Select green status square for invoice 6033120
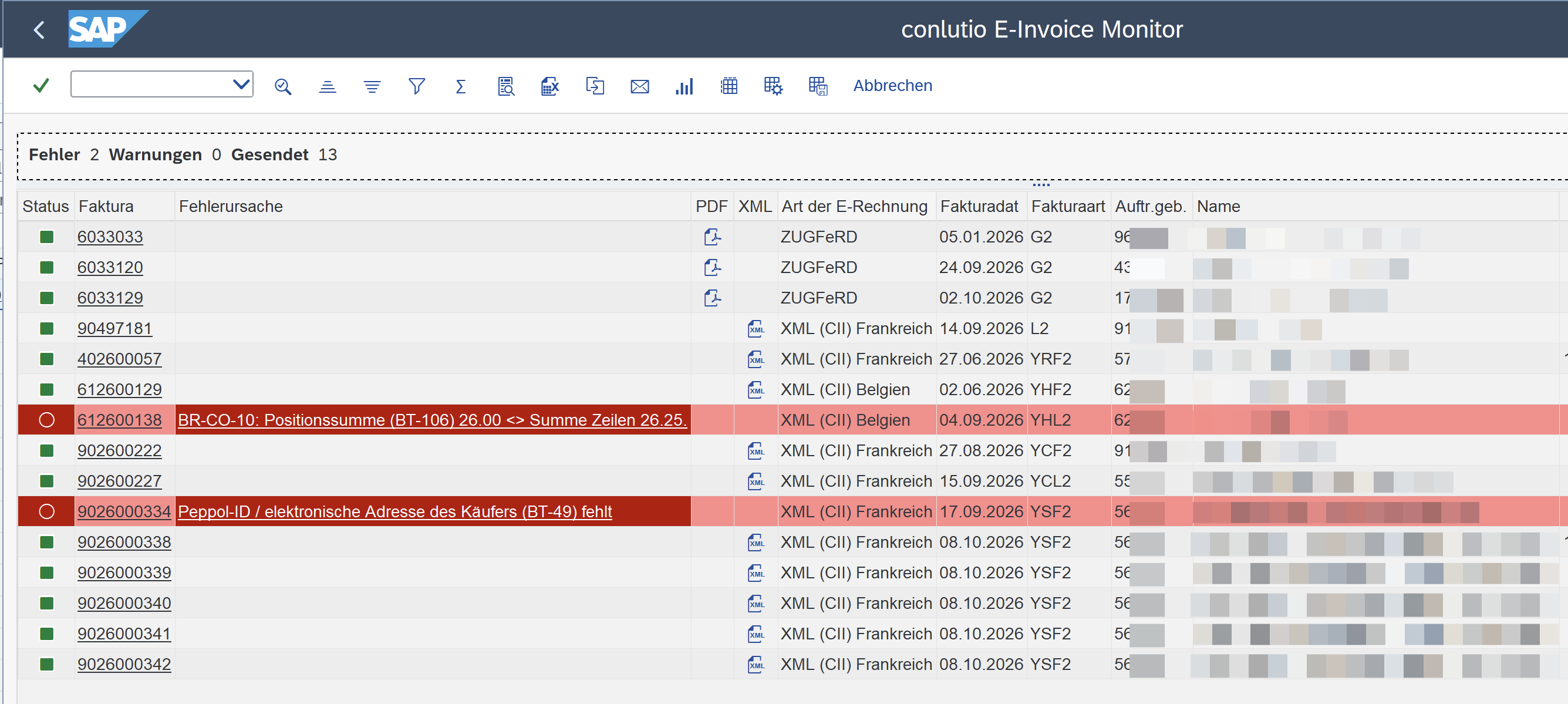Viewport: 1568px width, 704px height. (x=46, y=267)
